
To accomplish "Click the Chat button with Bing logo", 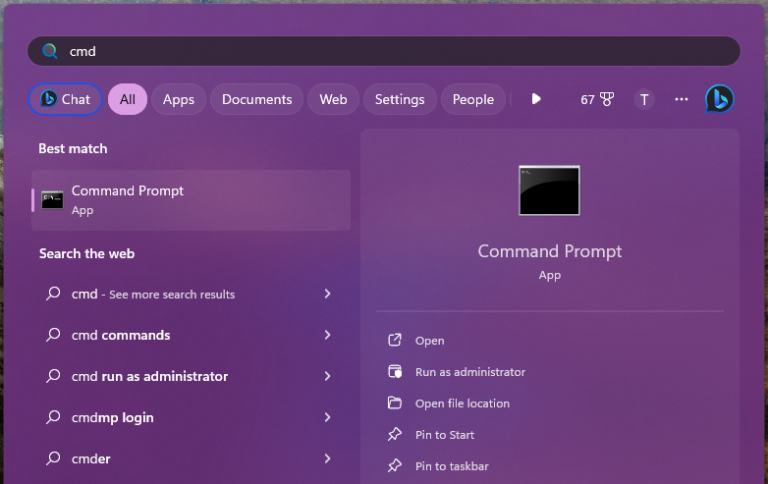I will (65, 99).
